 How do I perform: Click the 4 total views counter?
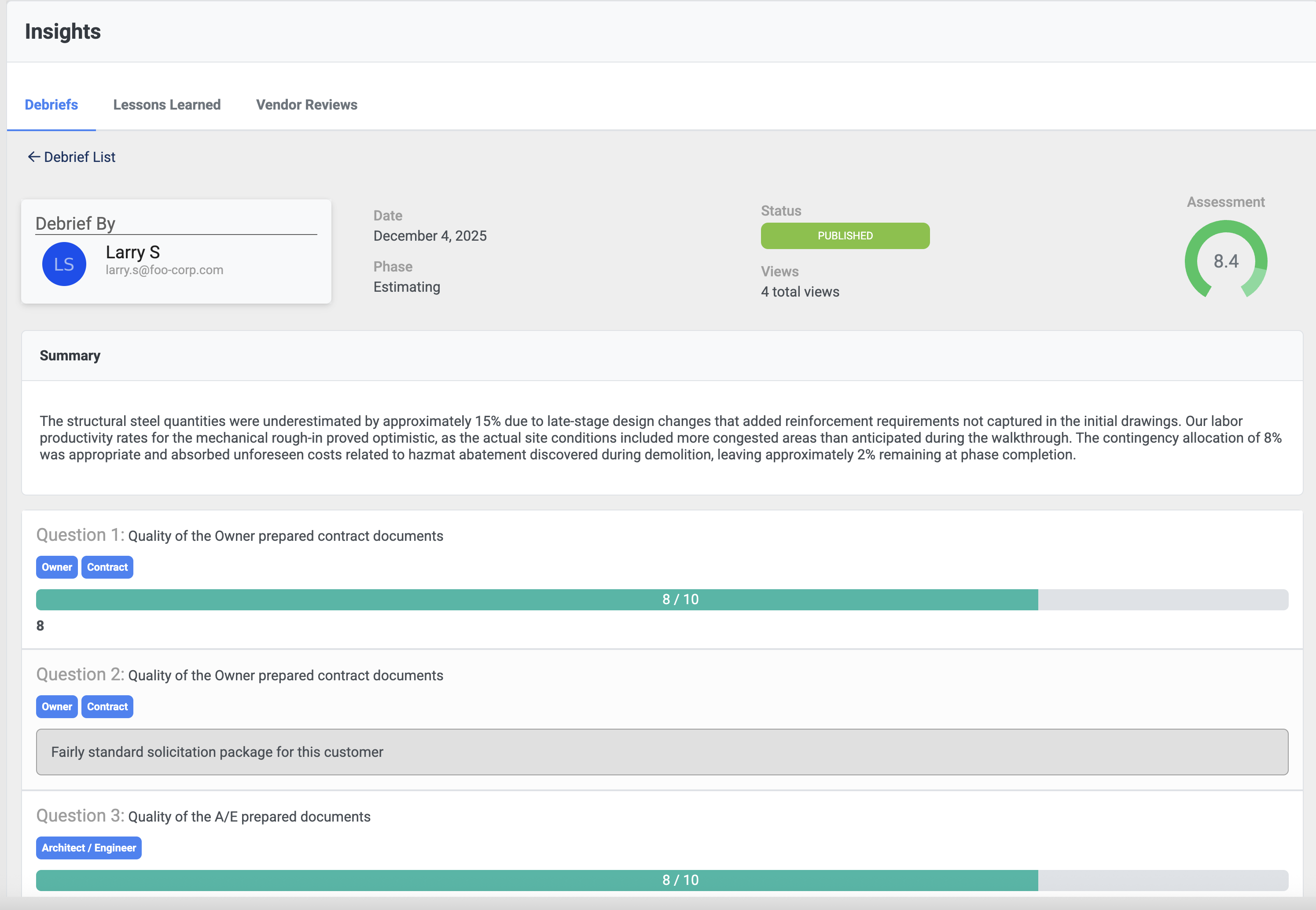click(x=800, y=291)
